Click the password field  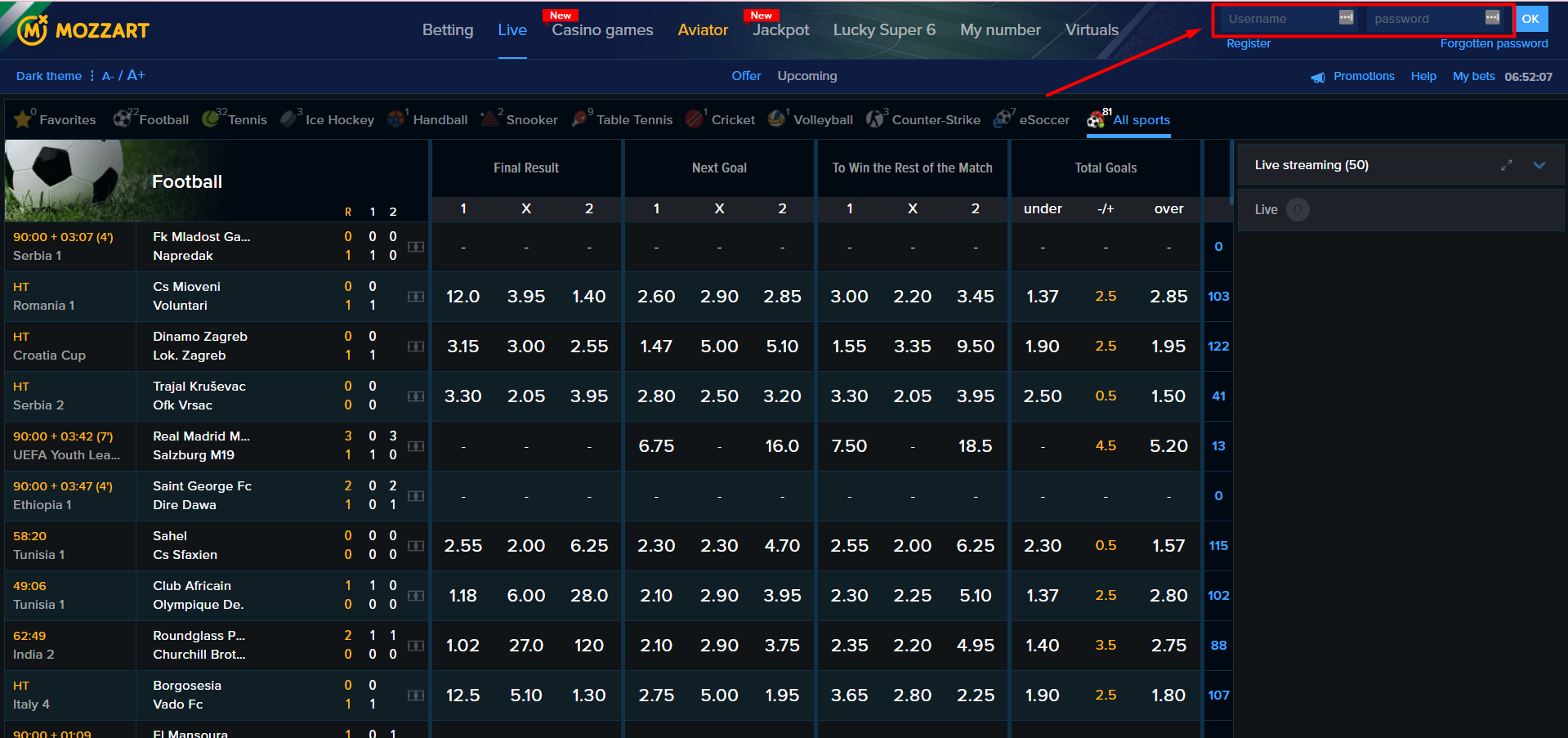tap(1434, 19)
